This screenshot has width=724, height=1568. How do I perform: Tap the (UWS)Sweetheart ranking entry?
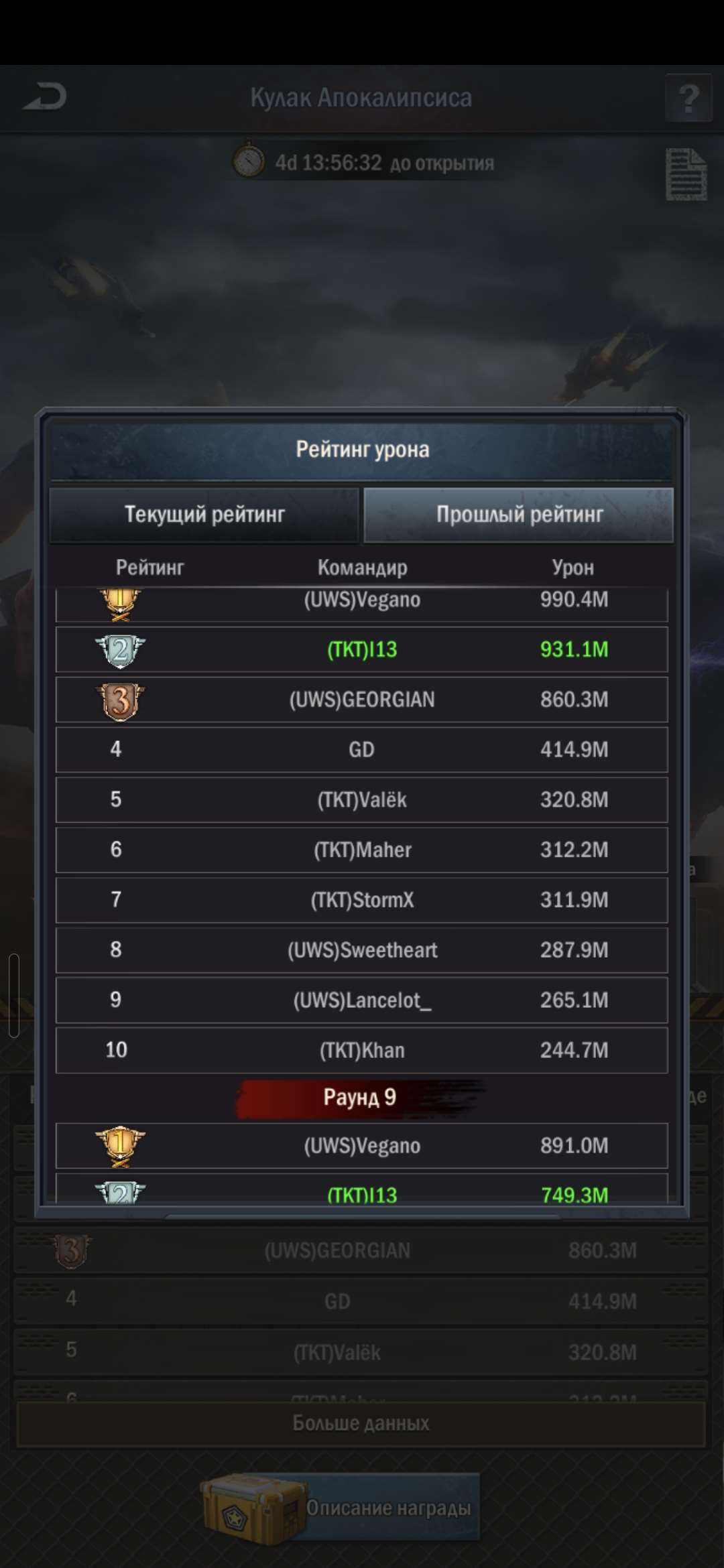click(x=362, y=950)
